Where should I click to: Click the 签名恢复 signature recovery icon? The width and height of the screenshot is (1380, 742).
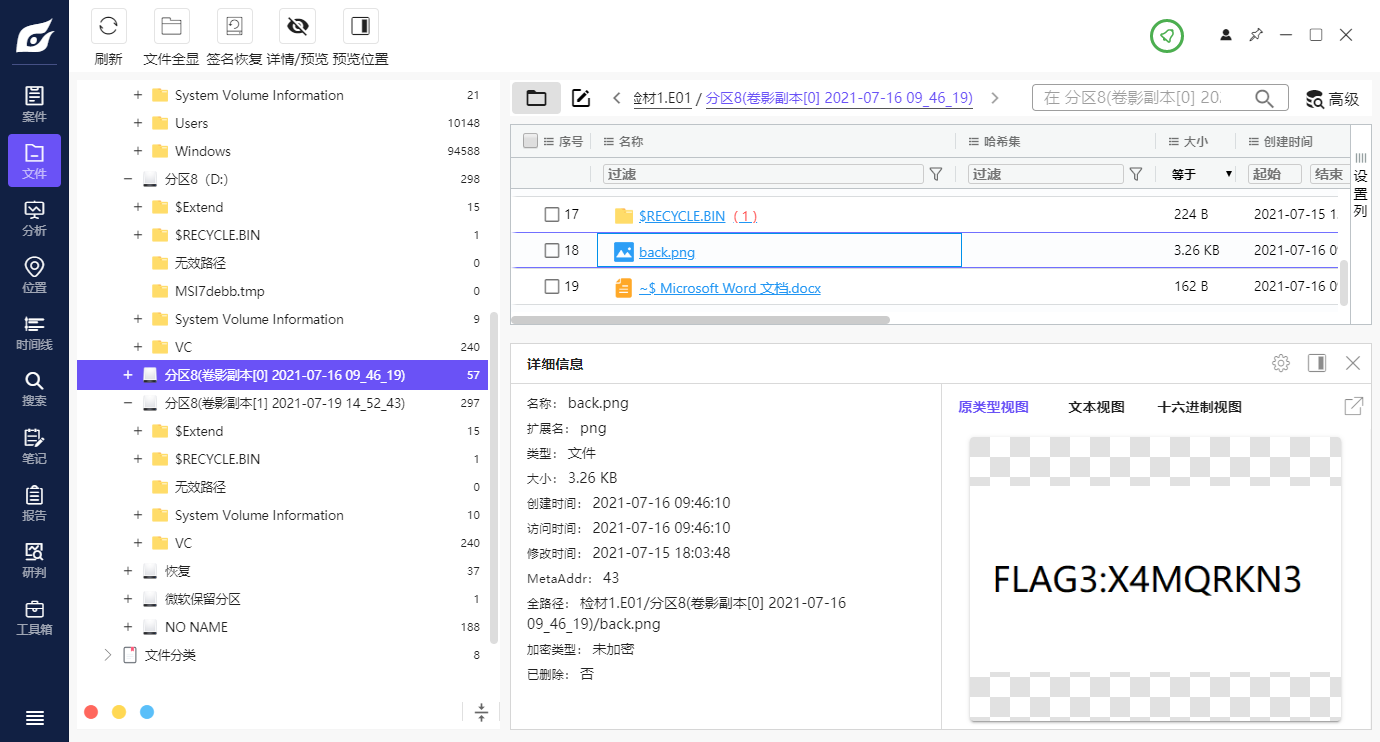234,26
